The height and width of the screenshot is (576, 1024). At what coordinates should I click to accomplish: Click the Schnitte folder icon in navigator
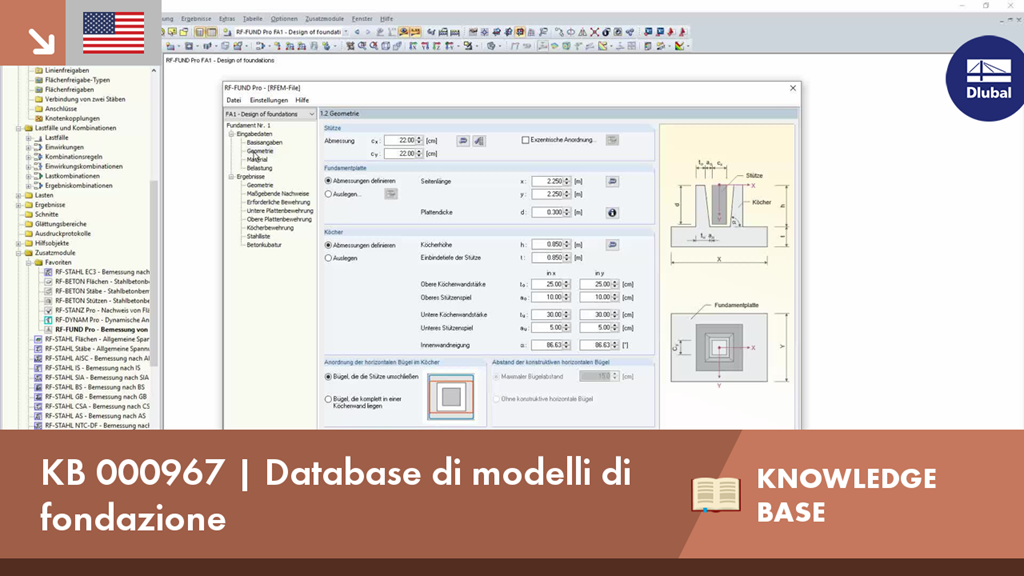click(29, 214)
